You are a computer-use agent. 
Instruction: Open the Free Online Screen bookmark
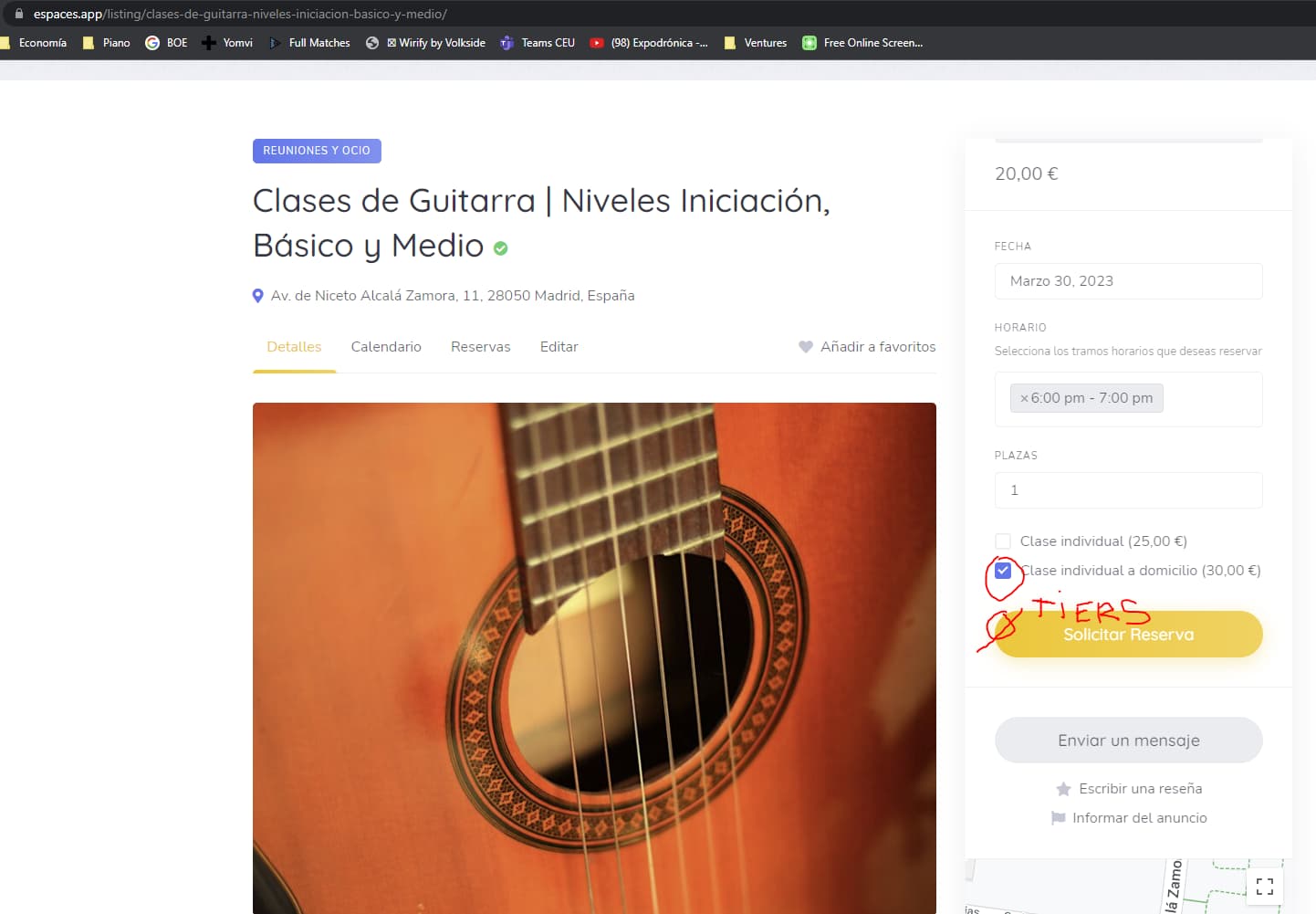click(863, 43)
